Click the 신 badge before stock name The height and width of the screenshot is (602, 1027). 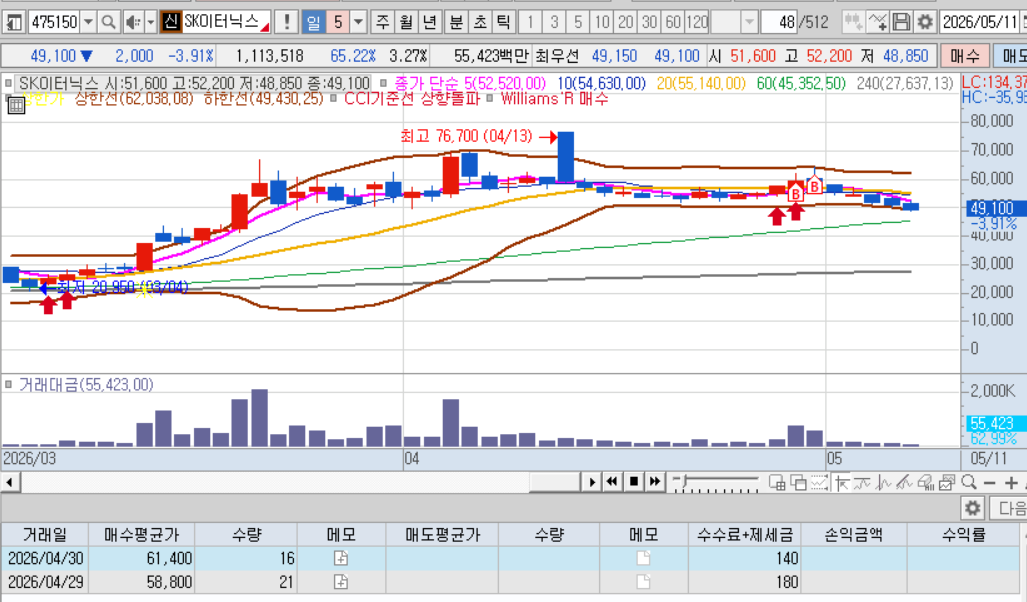tap(171, 22)
